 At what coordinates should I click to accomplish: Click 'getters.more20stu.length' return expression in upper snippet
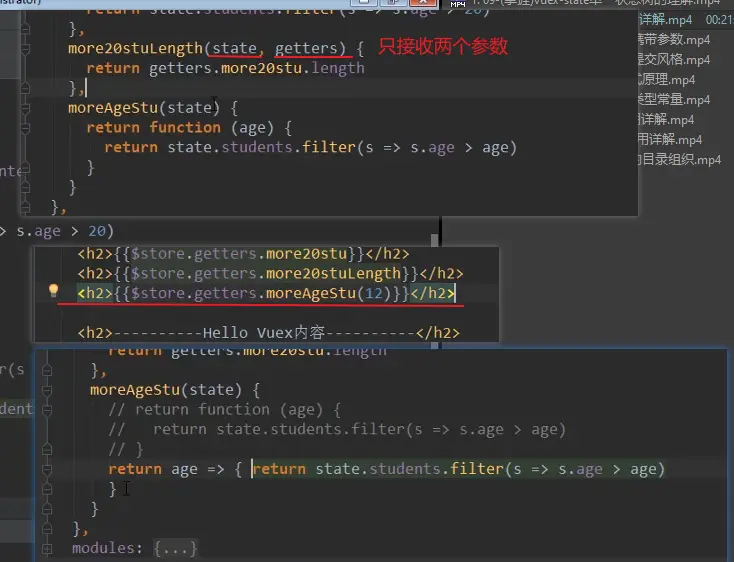(257, 68)
